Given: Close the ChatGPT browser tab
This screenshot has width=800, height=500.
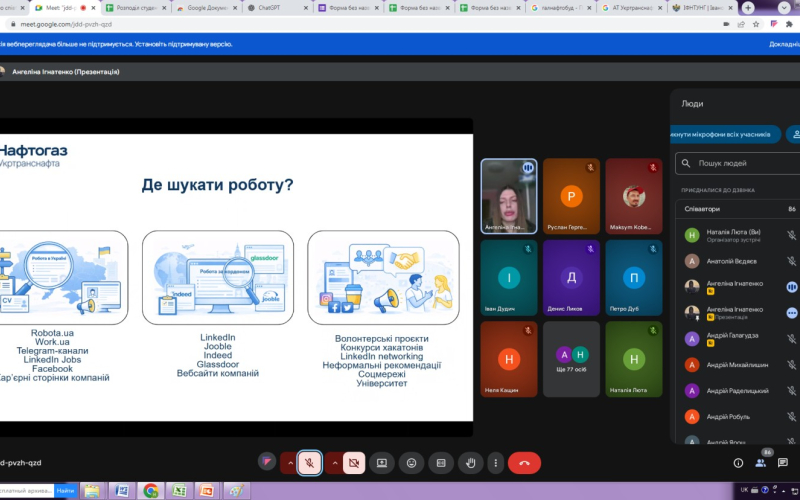Looking at the screenshot, I should pos(306,8).
